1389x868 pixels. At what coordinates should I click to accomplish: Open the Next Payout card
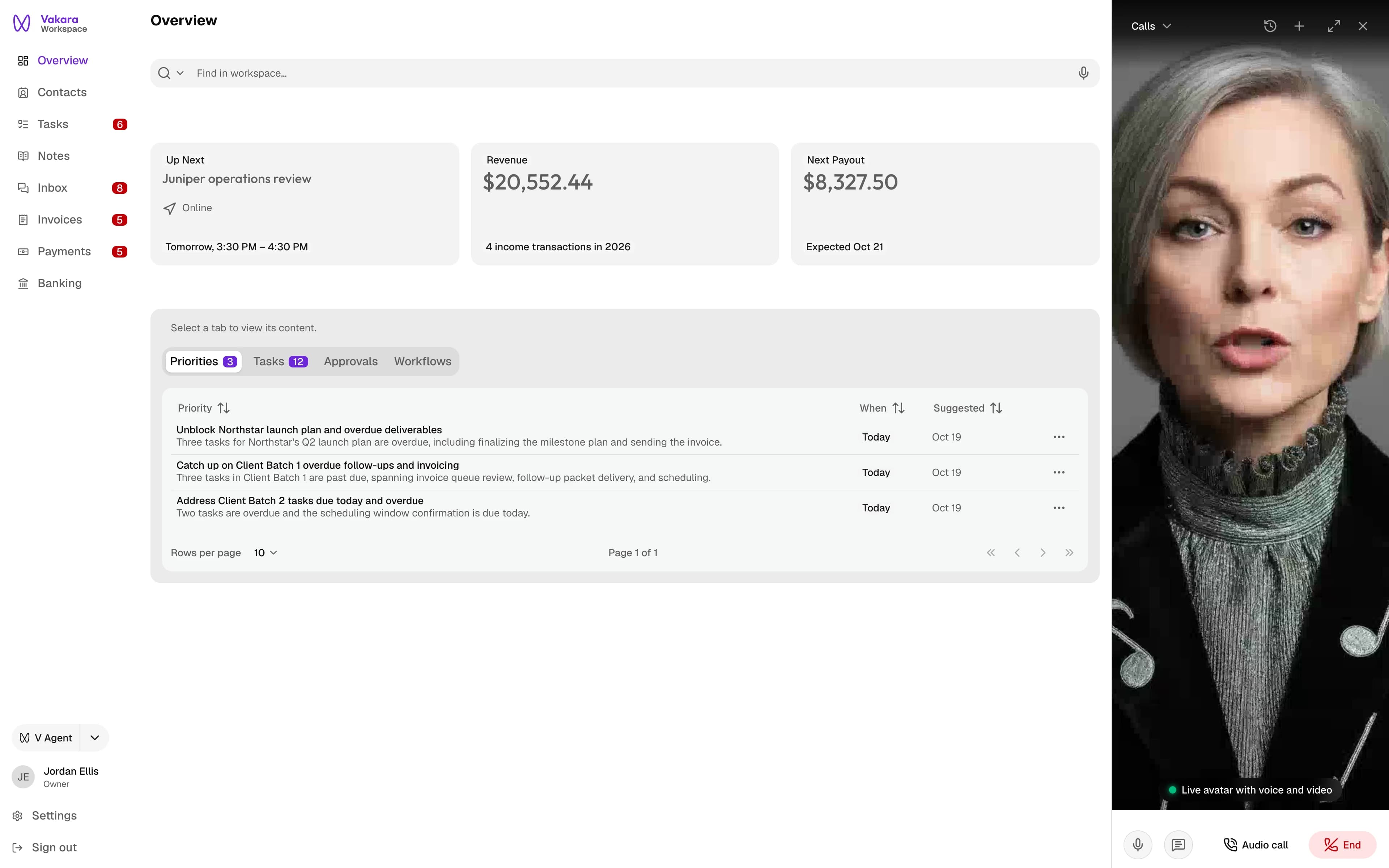tap(945, 204)
